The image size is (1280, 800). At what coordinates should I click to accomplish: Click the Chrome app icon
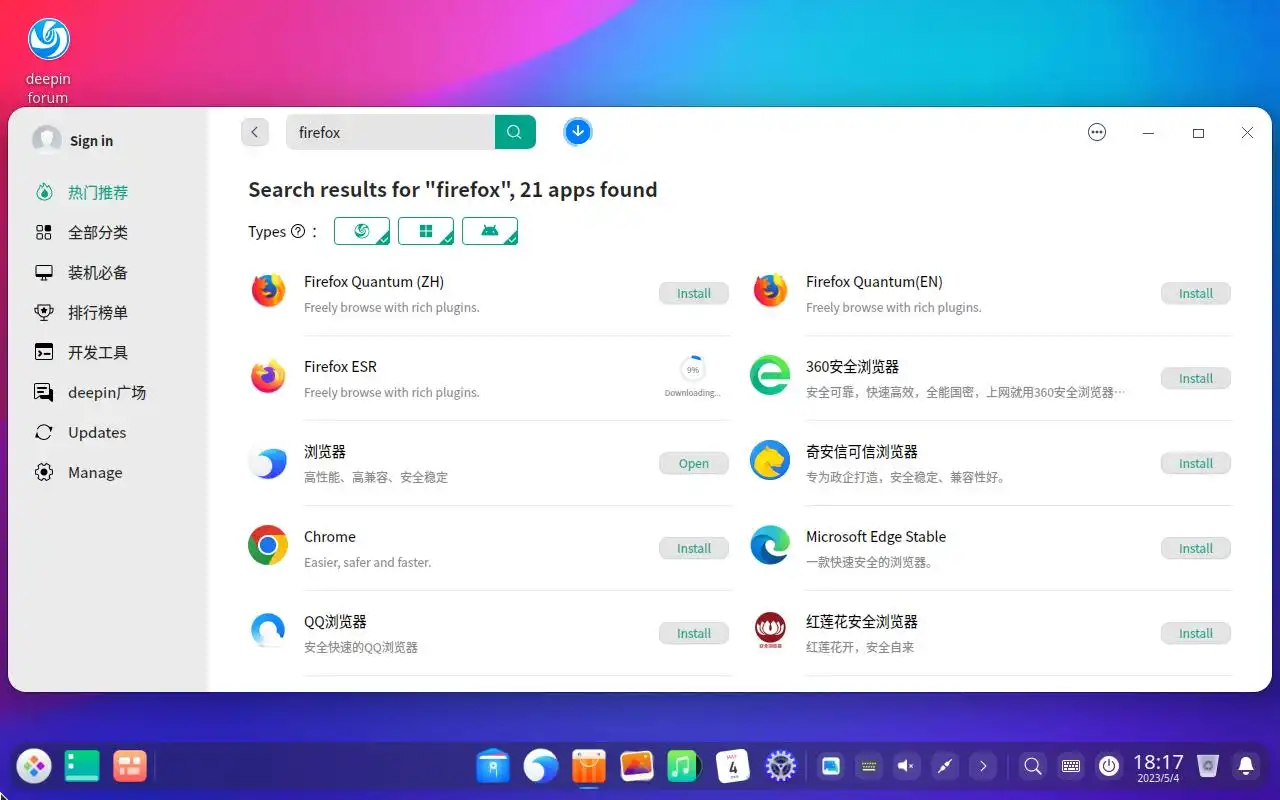coord(268,546)
